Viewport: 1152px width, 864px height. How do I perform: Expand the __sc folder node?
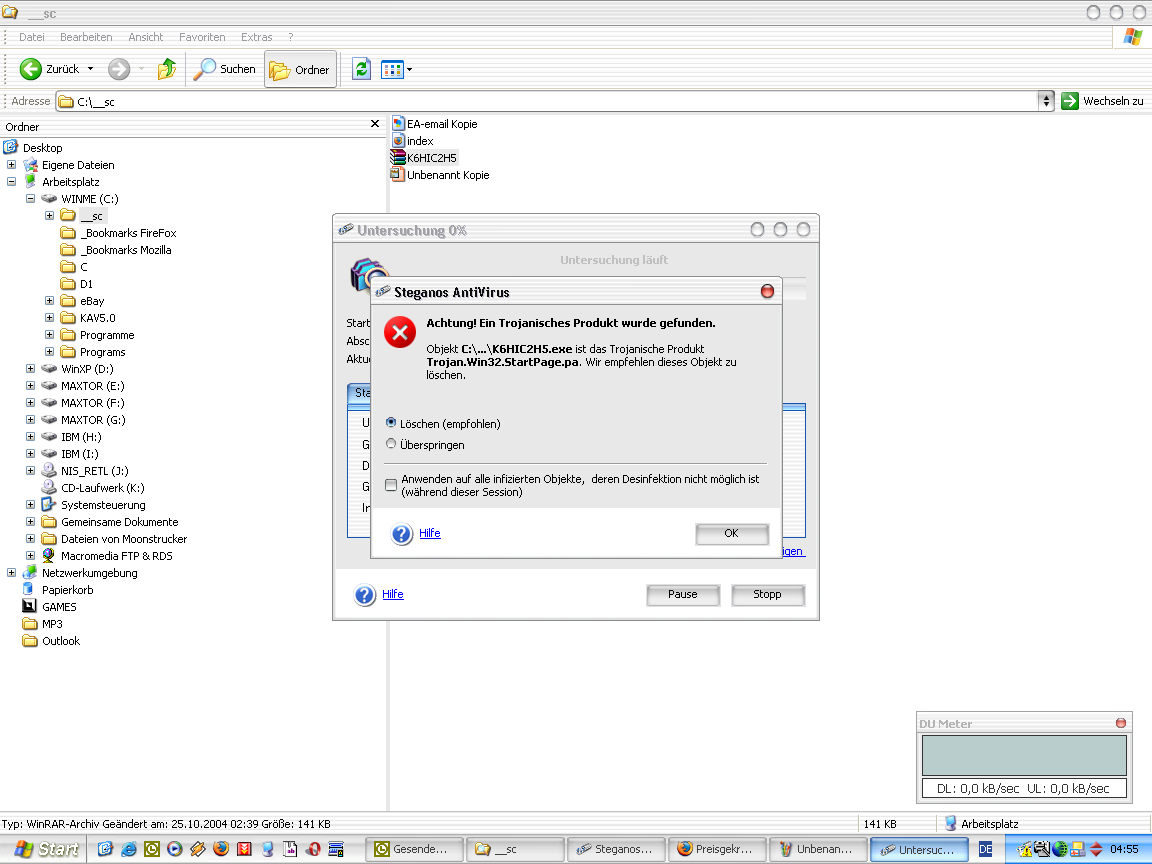pyautogui.click(x=49, y=215)
